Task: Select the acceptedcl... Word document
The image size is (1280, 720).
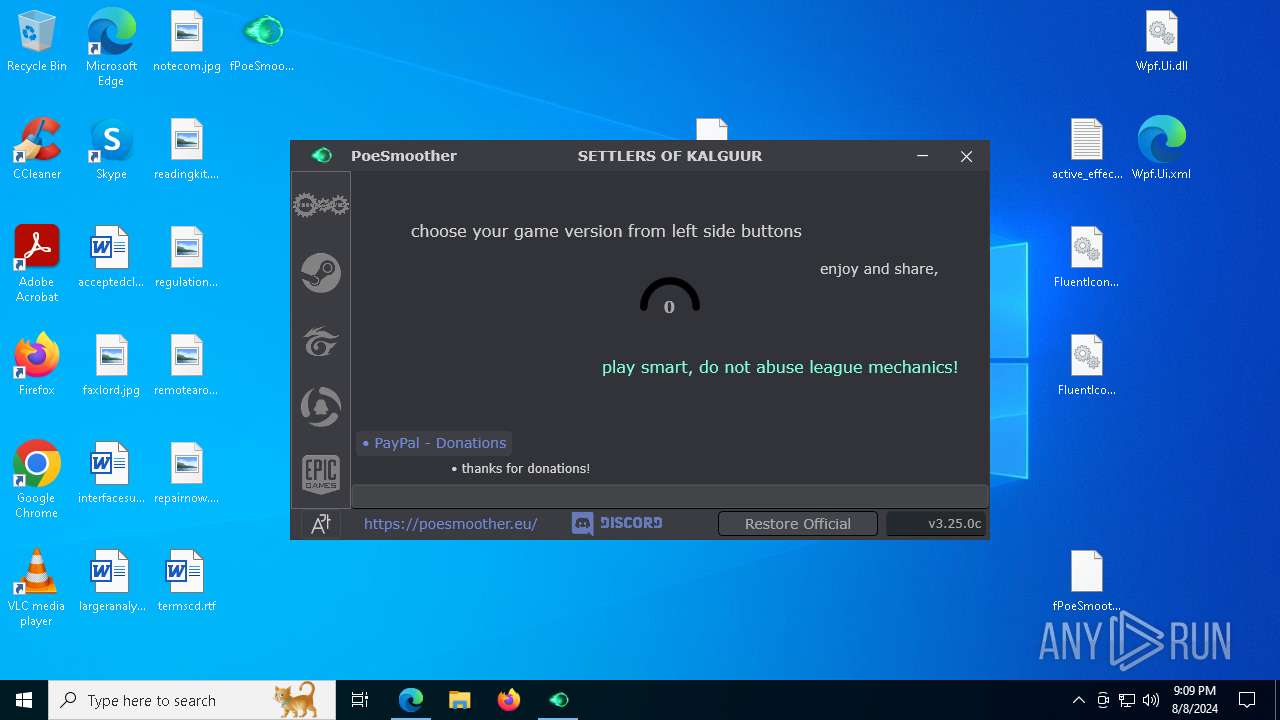Action: coord(111,257)
